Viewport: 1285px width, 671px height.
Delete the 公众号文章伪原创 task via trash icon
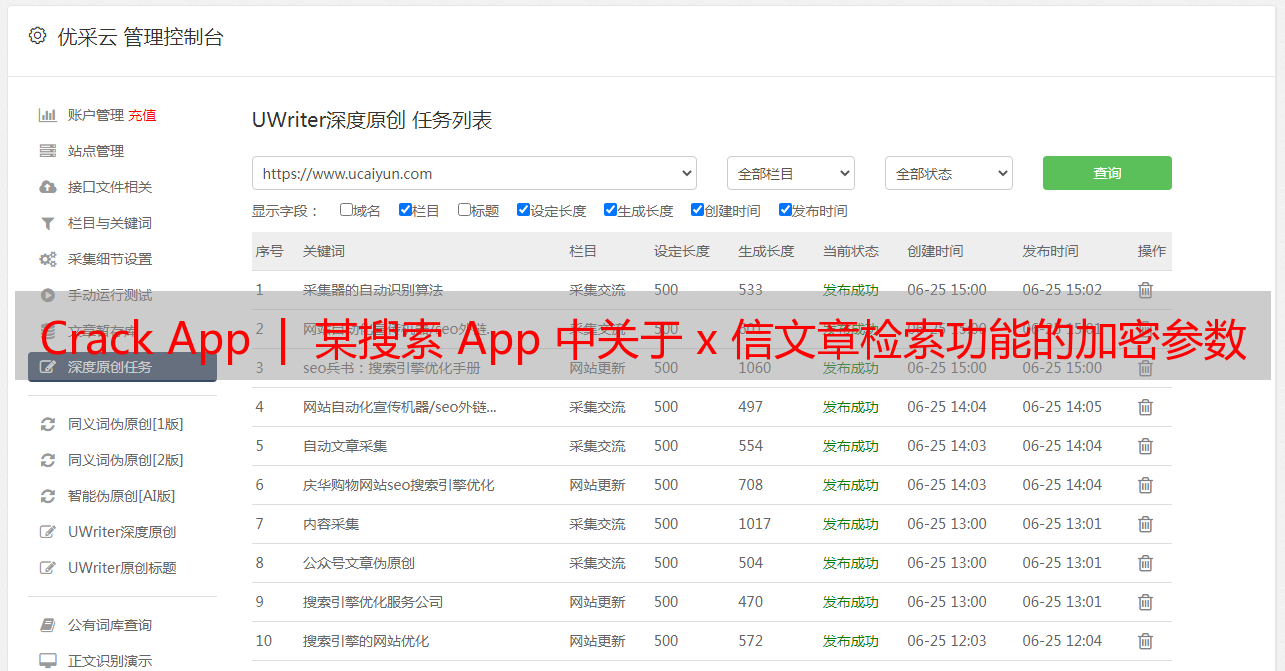pyautogui.click(x=1146, y=563)
